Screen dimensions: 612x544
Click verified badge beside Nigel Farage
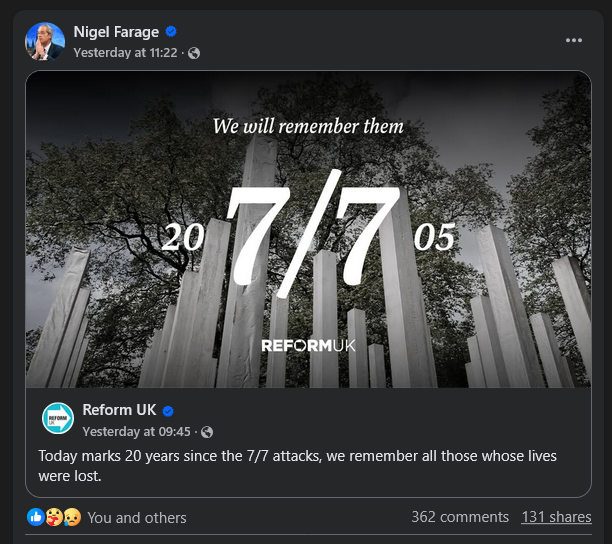pos(171,32)
